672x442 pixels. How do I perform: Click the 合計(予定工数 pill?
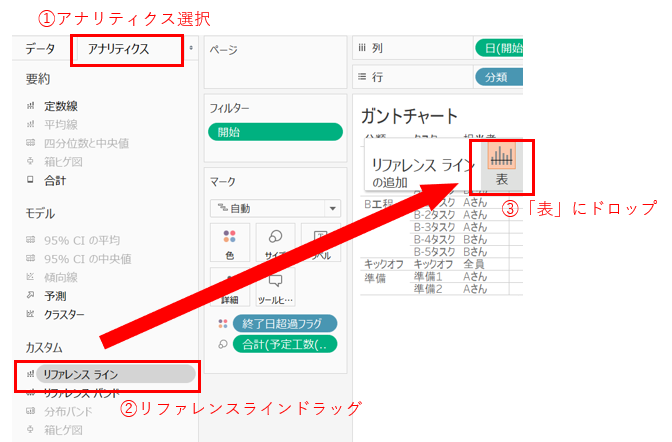[x=285, y=344]
